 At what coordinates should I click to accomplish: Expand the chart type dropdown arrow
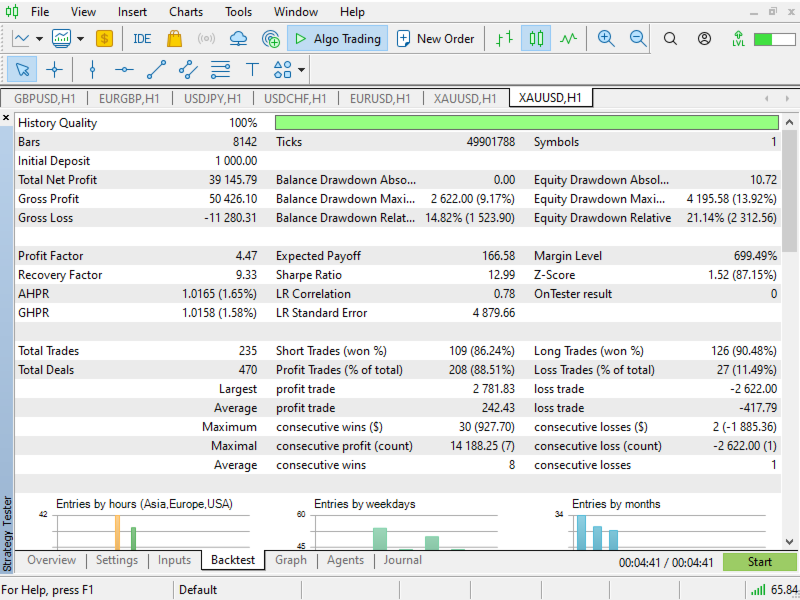point(39,39)
